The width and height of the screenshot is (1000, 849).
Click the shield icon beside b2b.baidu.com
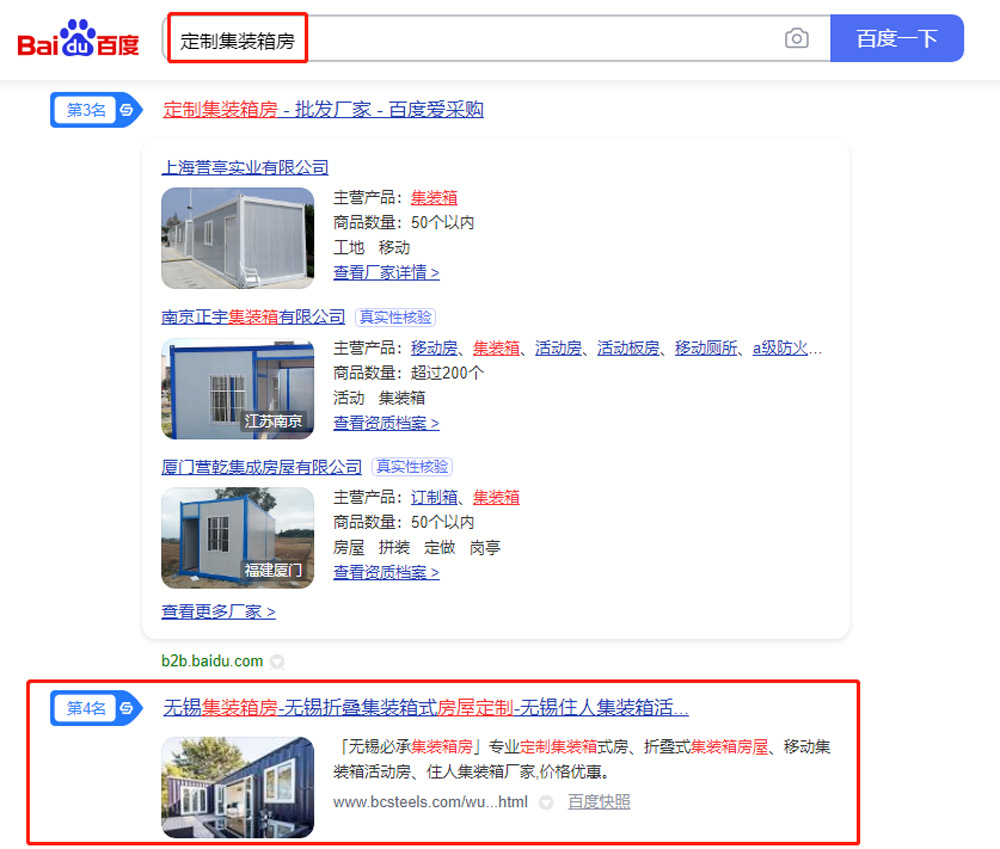(277, 661)
